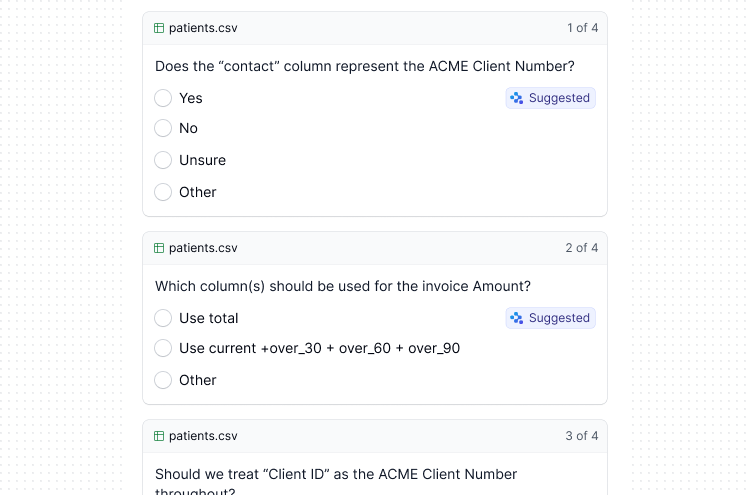Select Yes for the contact column question

(x=164, y=98)
